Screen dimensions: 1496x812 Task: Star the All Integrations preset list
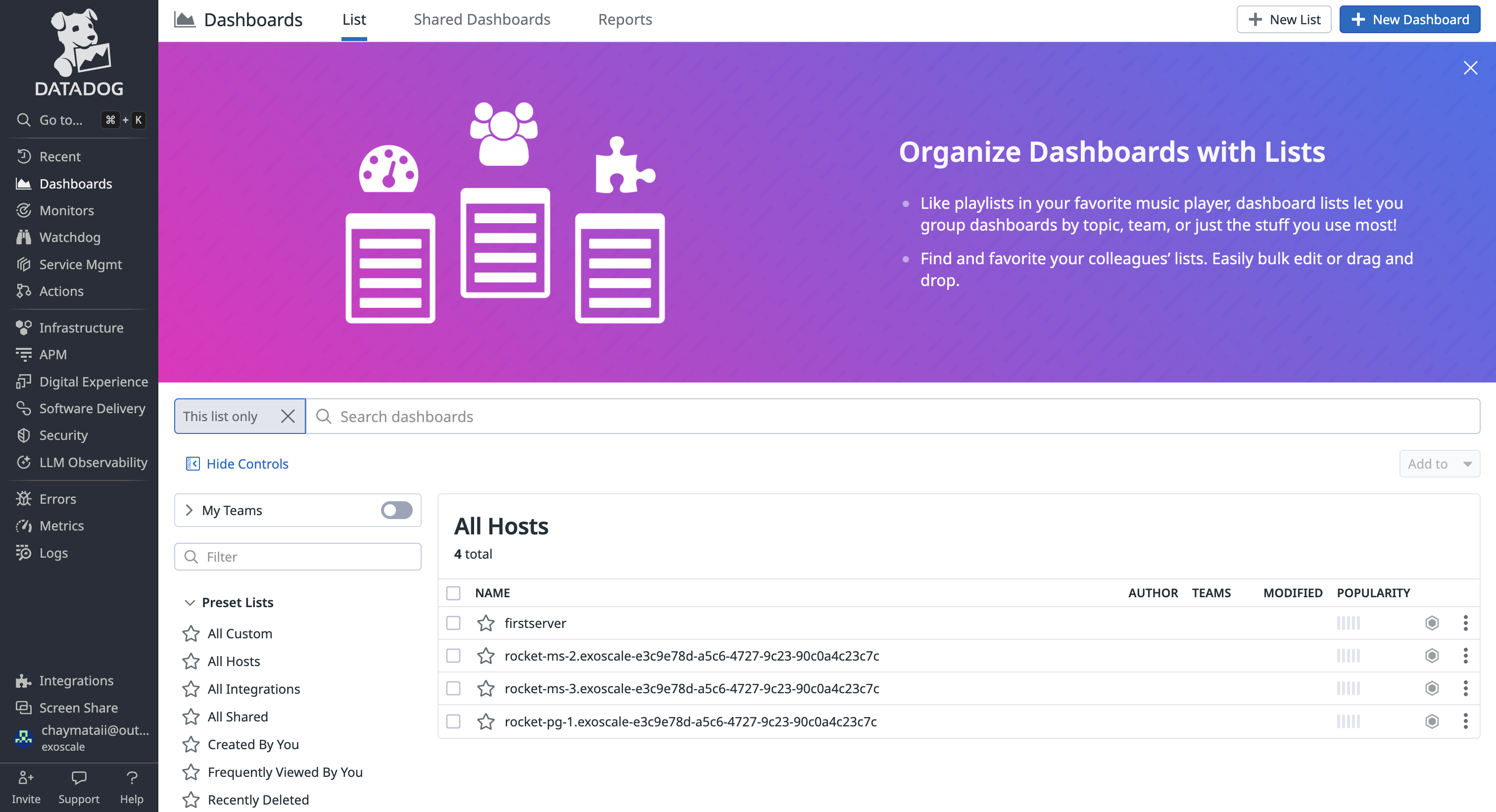pyautogui.click(x=191, y=689)
